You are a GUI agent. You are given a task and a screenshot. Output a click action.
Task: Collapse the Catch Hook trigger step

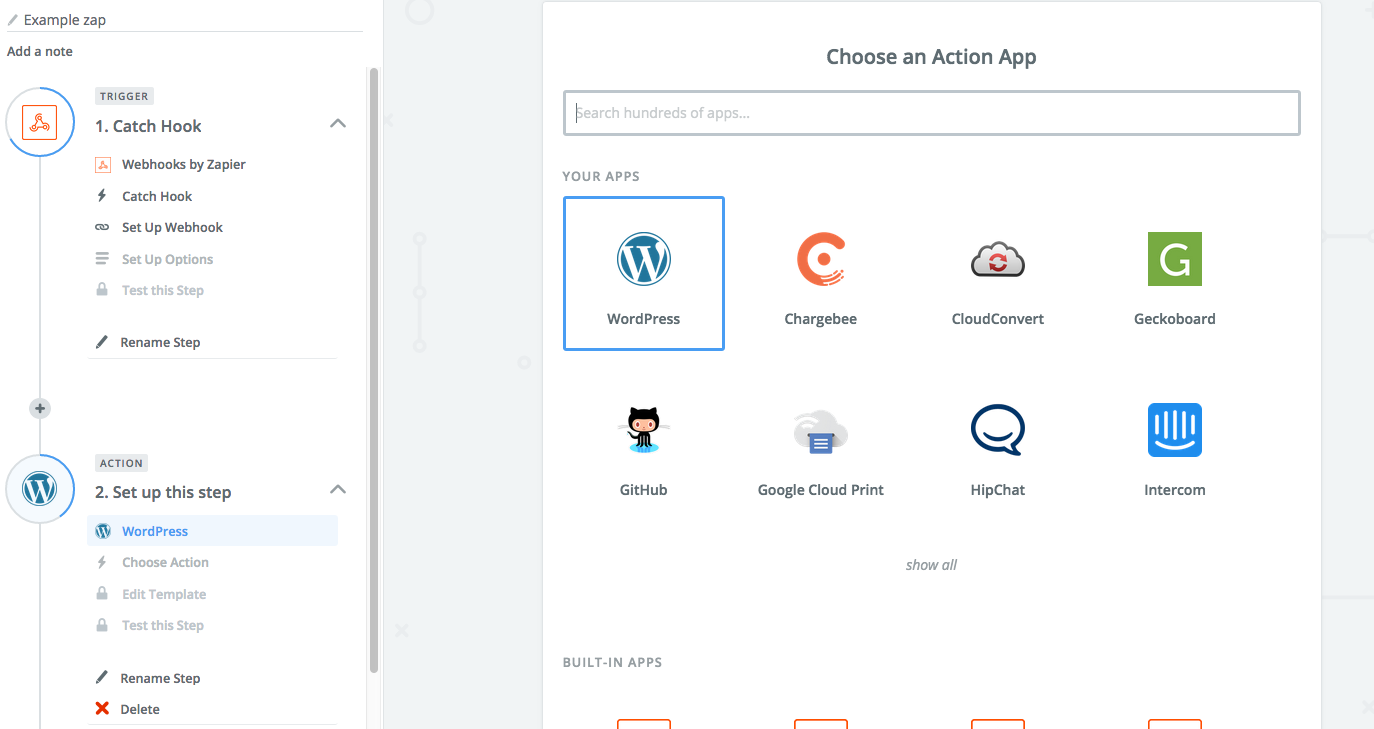click(338, 124)
